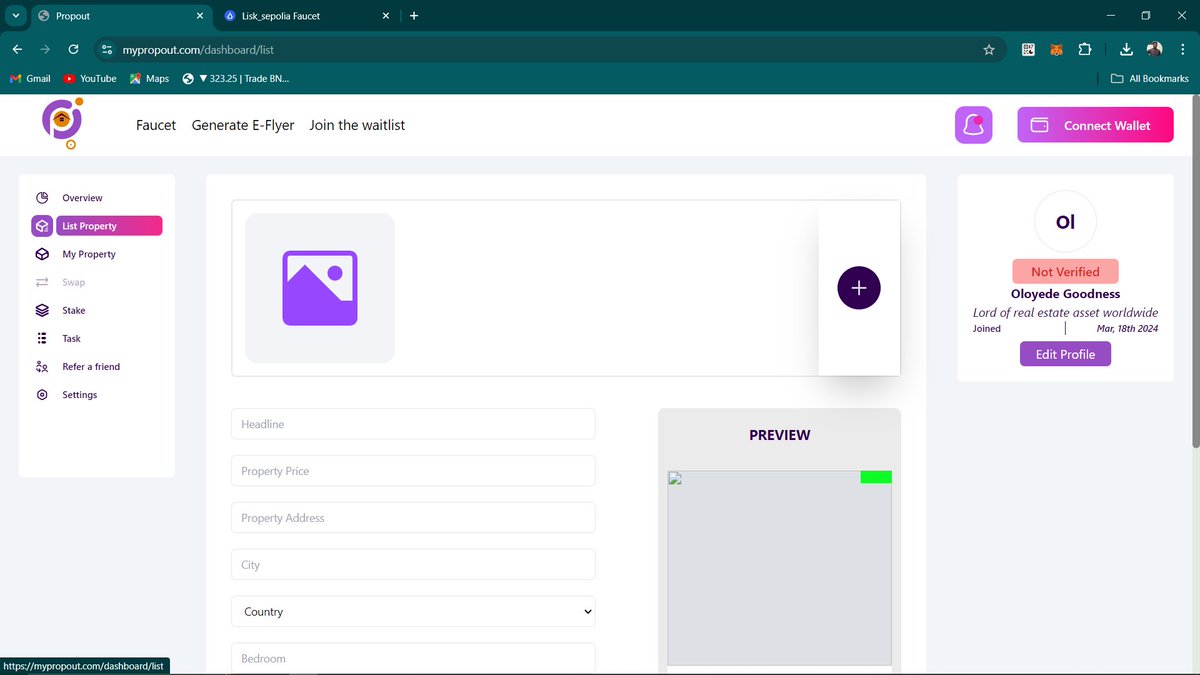This screenshot has height=675, width=1200.
Task: Focus the Headline input field
Action: coord(413,424)
